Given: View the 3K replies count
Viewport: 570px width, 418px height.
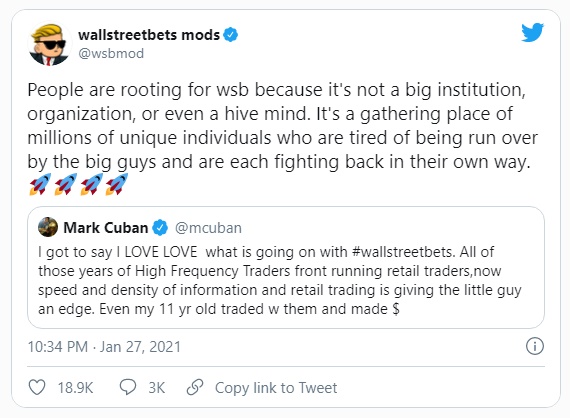Looking at the screenshot, I should [157, 387].
